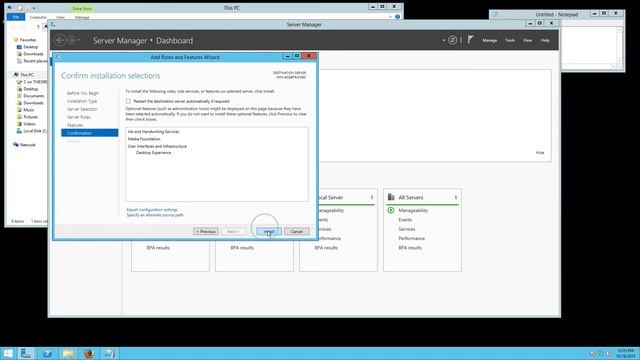Open the navigation history dropdown arrow
Viewport: 640px width, 360px height.
(x=79, y=40)
